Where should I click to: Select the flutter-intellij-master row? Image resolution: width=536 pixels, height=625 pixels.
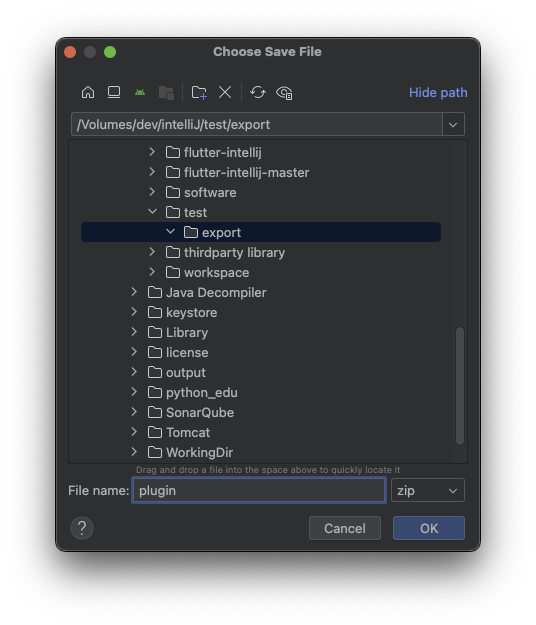click(x=261, y=172)
